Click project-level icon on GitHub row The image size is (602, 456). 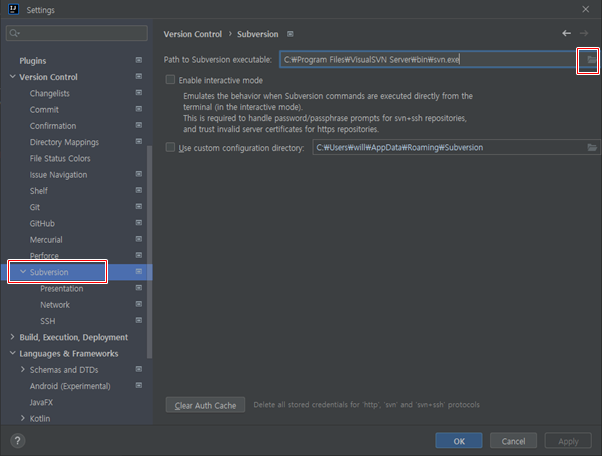(x=139, y=223)
